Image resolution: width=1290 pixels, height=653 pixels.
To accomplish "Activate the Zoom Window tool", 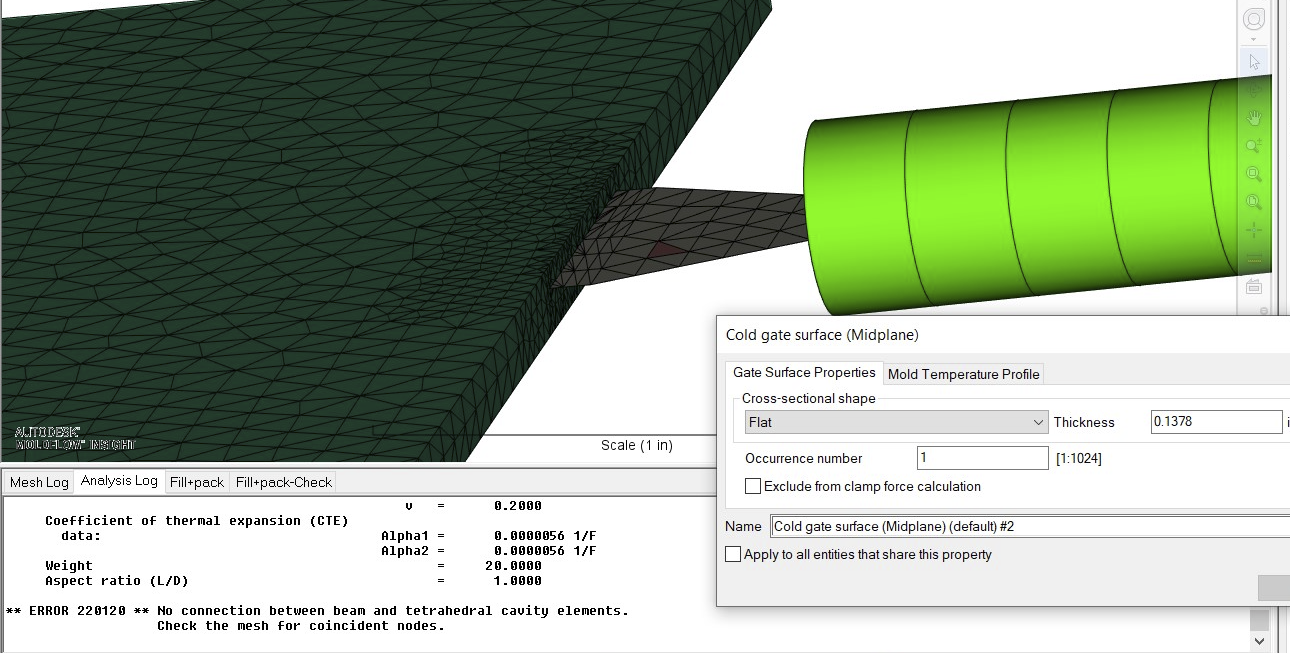I will (x=1253, y=172).
